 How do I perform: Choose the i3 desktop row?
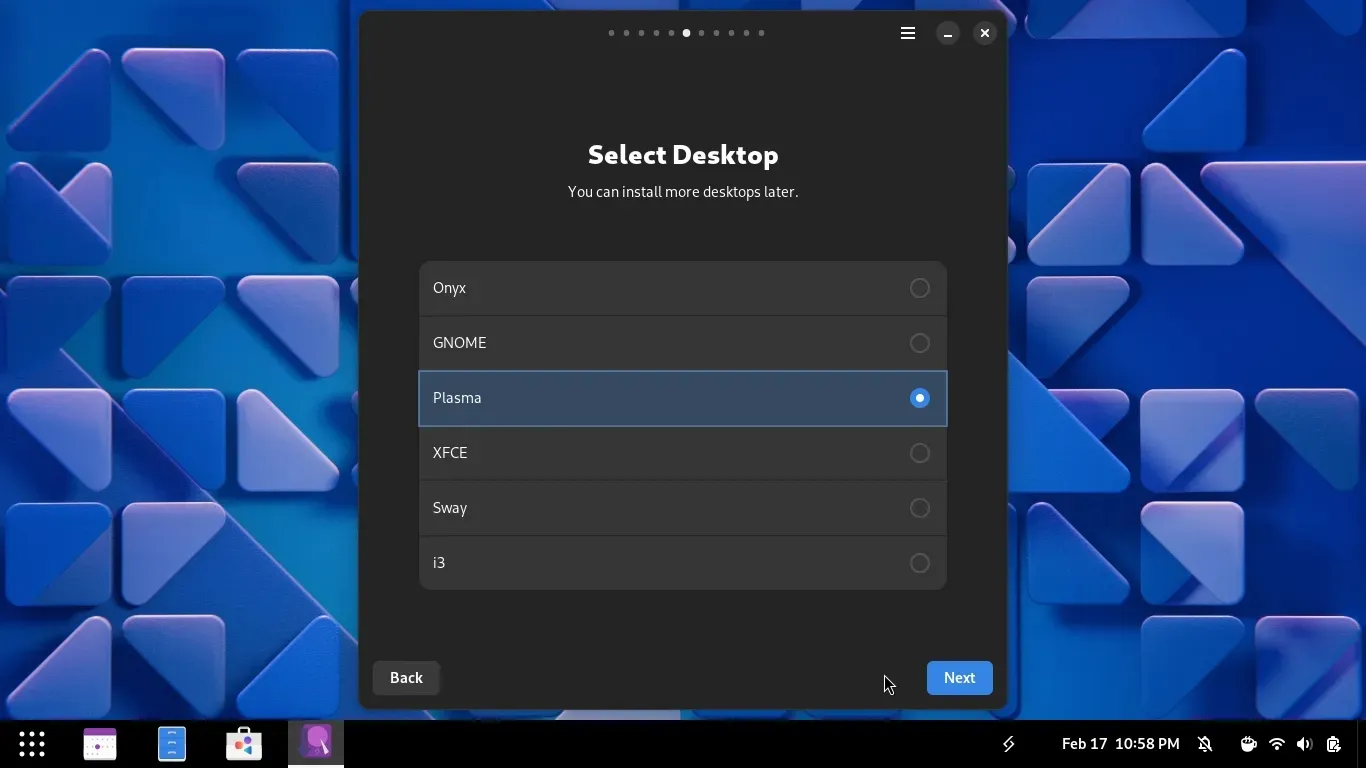(x=682, y=563)
